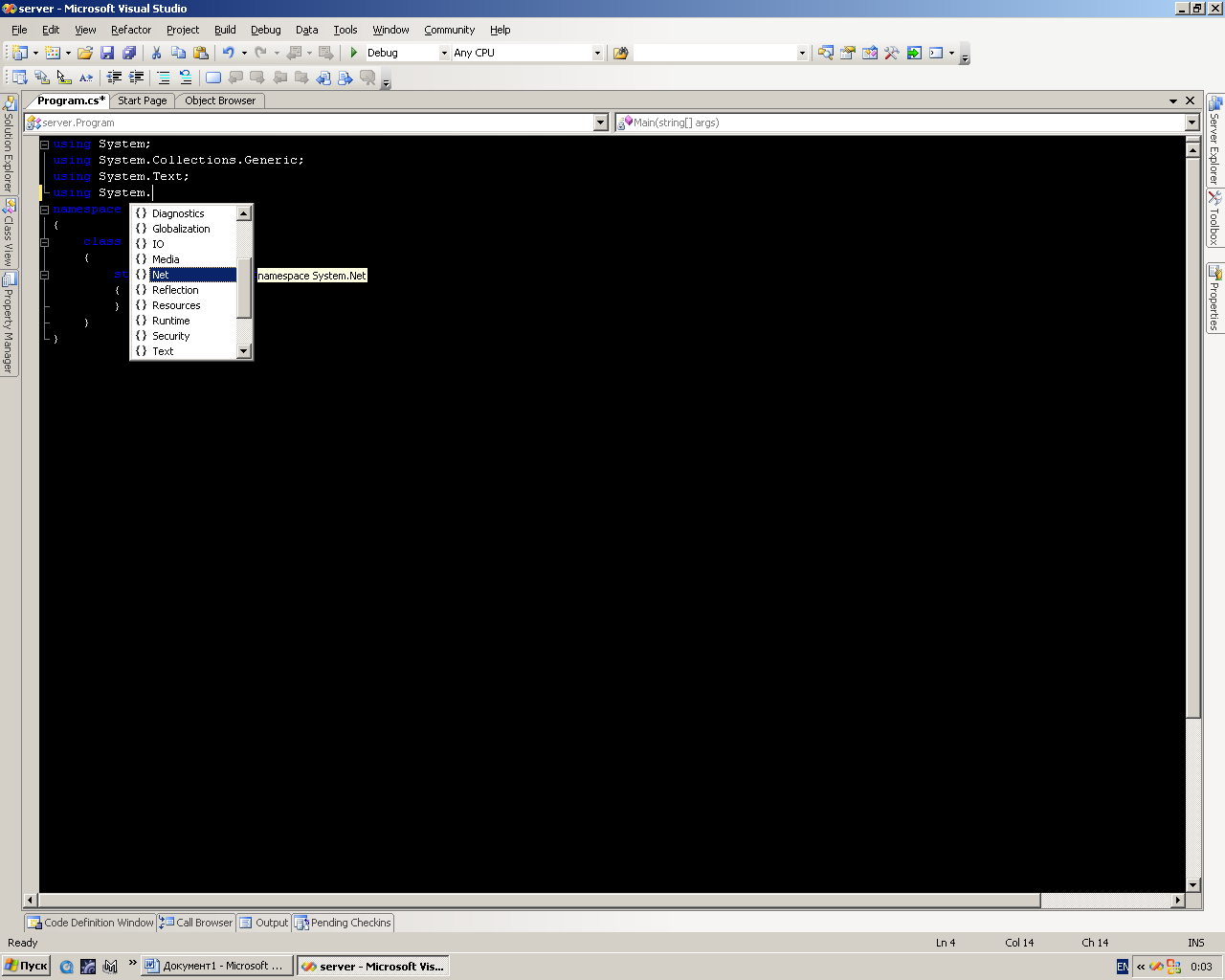Screen dimensions: 1225x980
Task: Toggle a bookmark on the current line
Action: pos(213,78)
